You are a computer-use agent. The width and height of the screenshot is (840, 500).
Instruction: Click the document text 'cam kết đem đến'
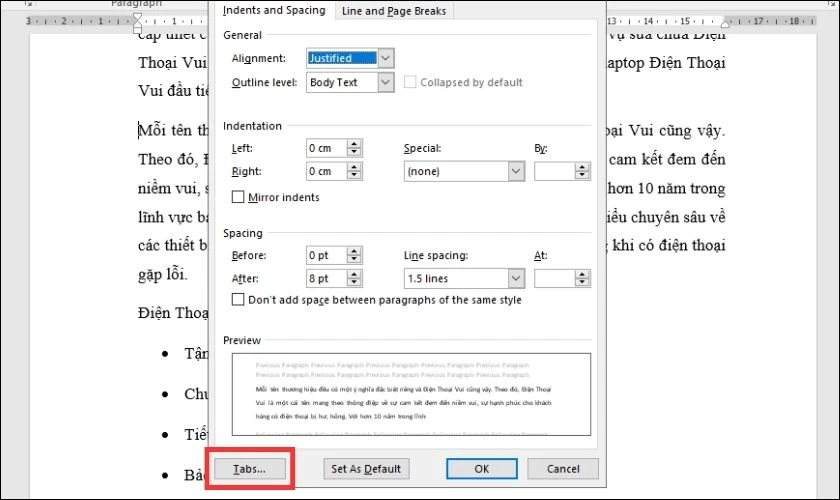point(668,159)
